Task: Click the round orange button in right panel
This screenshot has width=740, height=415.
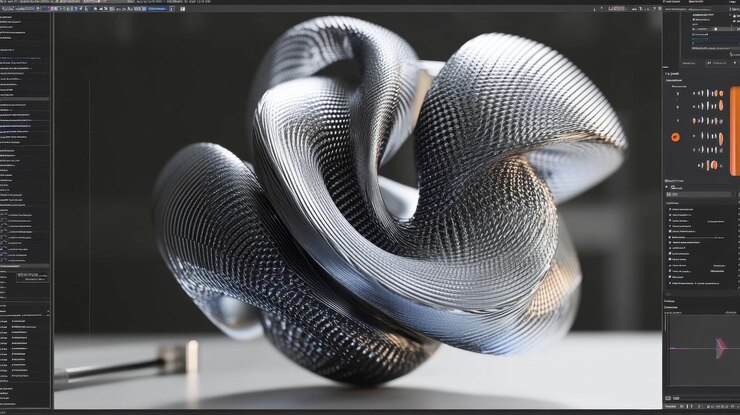Action: click(x=675, y=137)
